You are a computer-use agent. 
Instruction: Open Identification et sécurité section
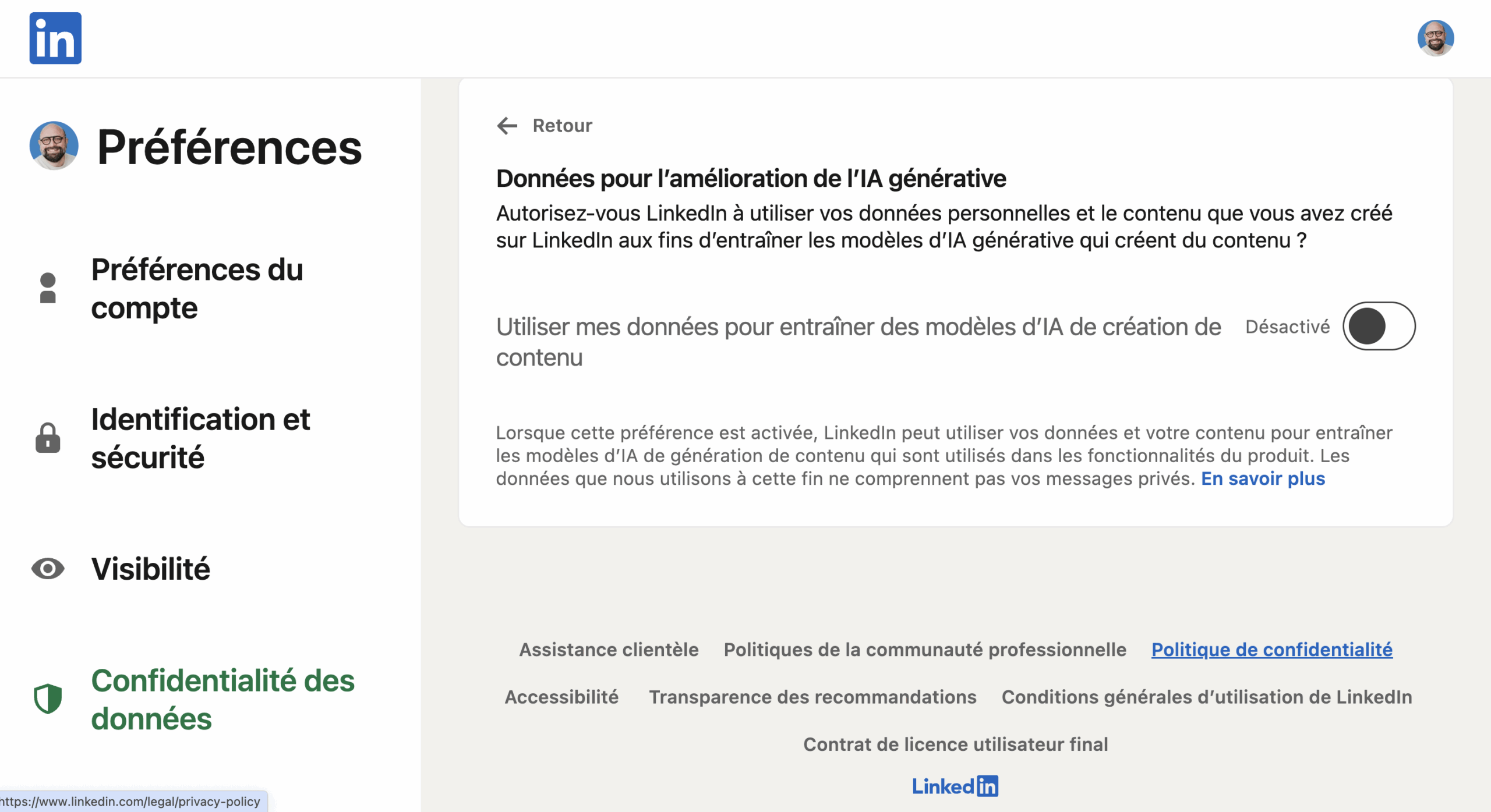point(200,438)
